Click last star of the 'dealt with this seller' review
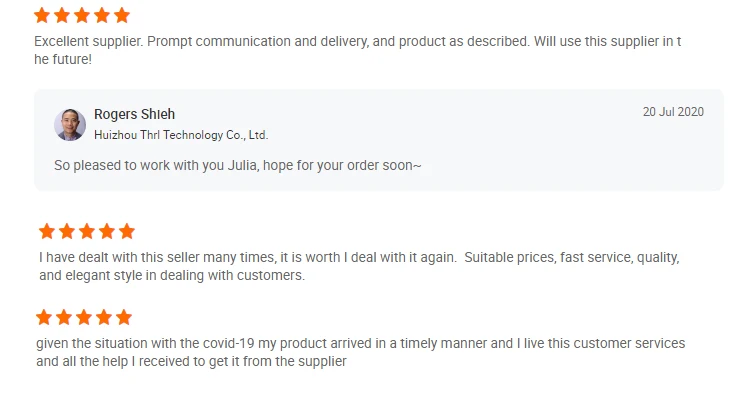The image size is (750, 400). (x=127, y=232)
